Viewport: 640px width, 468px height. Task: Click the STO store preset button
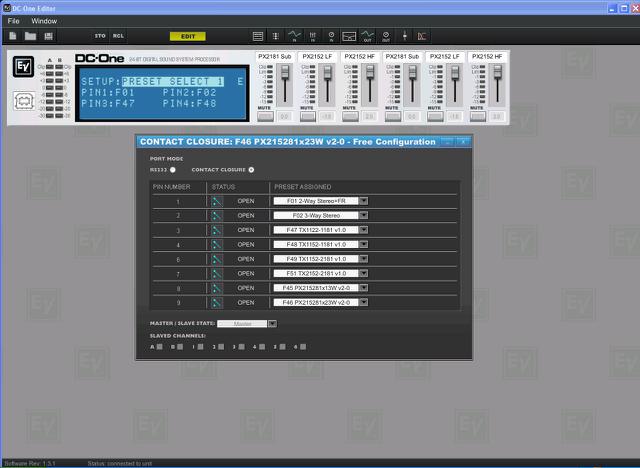click(x=100, y=36)
